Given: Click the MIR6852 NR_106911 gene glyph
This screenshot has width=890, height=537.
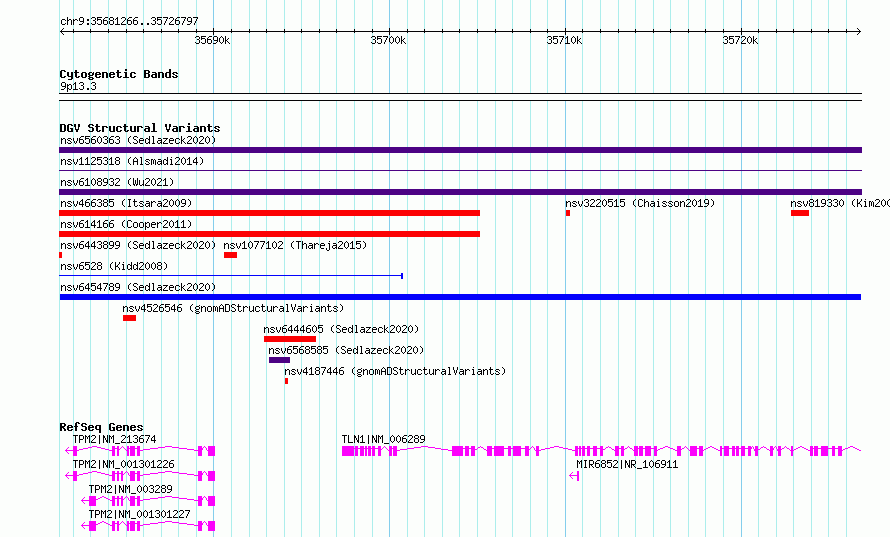Looking at the screenshot, I should point(574,476).
